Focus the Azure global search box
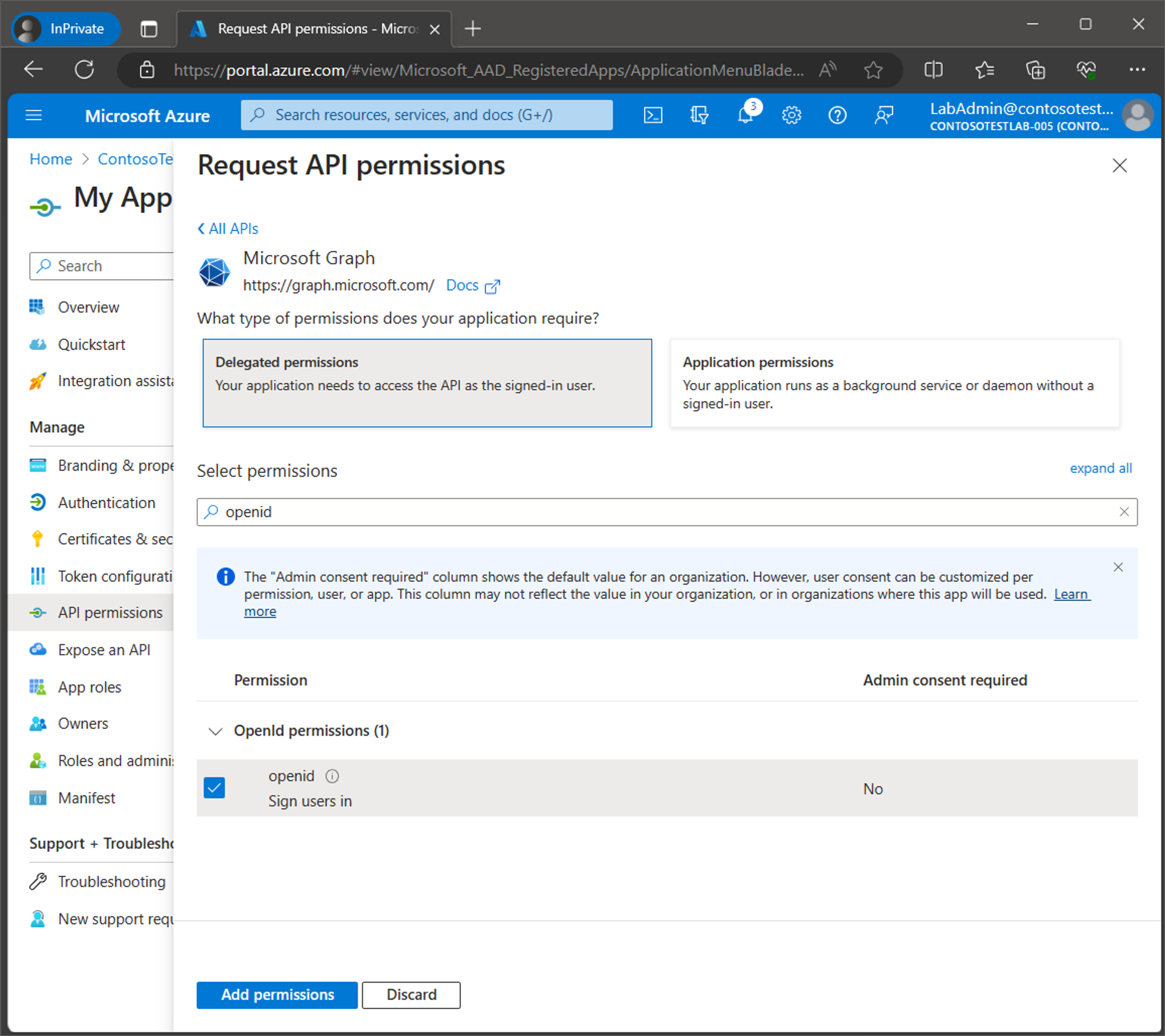This screenshot has height=1036, width=1165. tap(427, 115)
